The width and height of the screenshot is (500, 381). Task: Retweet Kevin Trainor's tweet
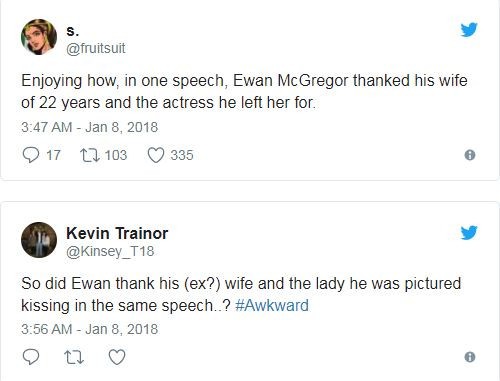coord(74,357)
